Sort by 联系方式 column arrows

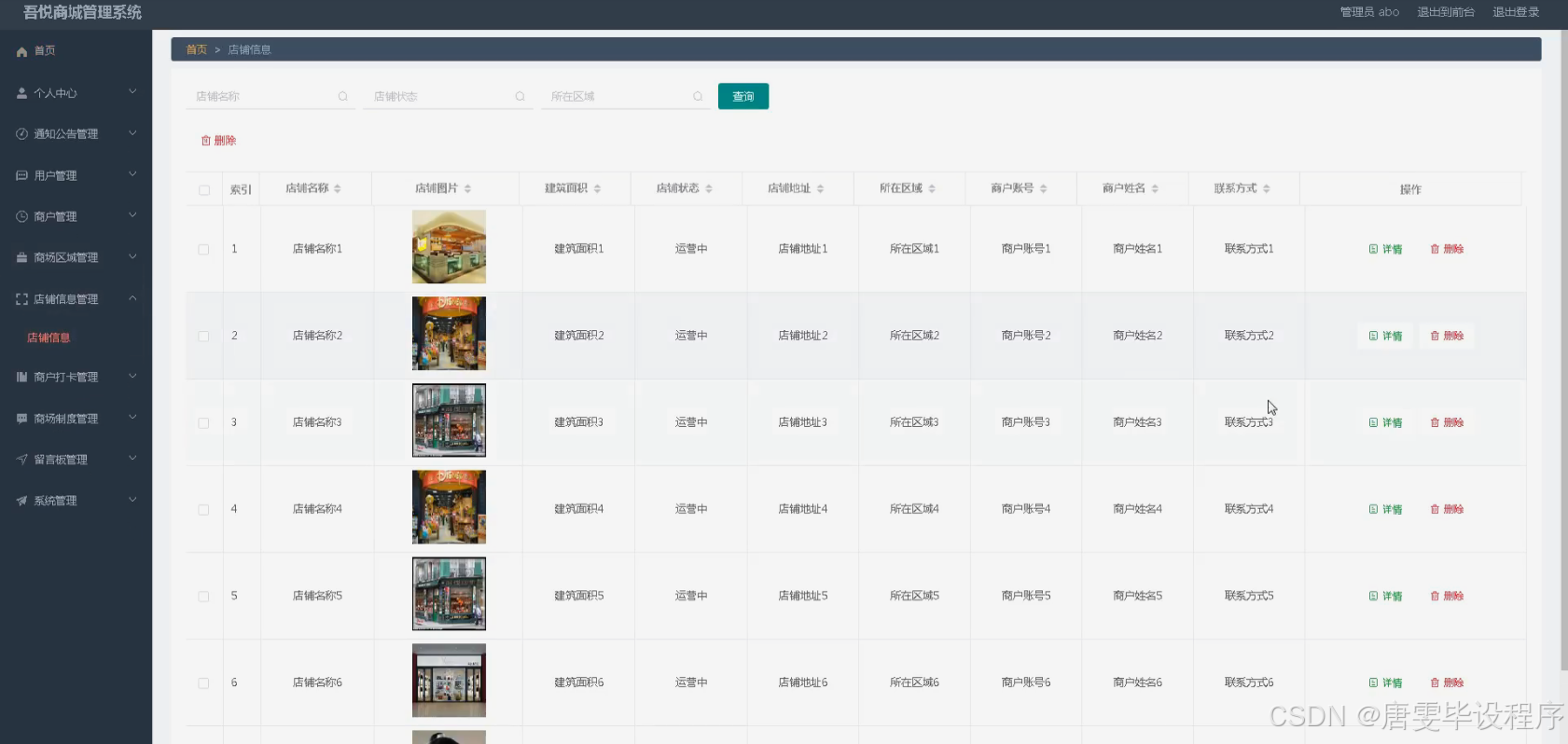point(1267,188)
